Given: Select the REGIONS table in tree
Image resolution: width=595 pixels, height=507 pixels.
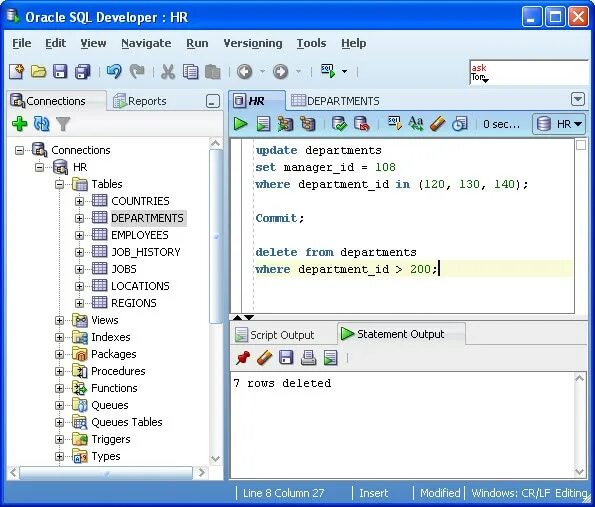Looking at the screenshot, I should click(134, 303).
